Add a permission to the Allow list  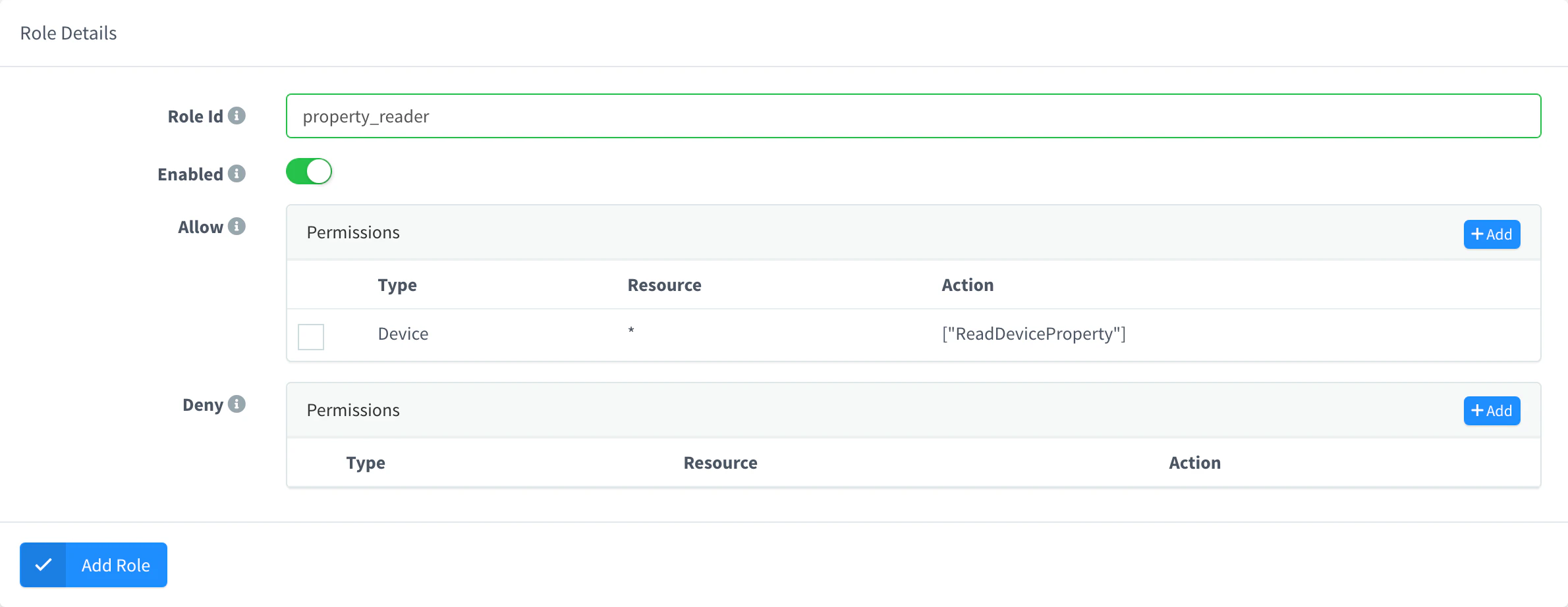[x=1492, y=234]
